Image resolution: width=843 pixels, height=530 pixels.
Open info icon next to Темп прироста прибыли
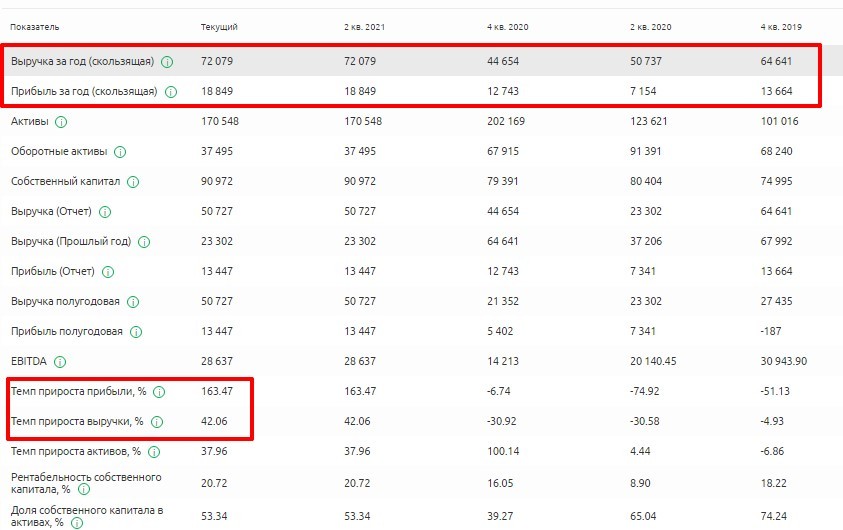158,391
